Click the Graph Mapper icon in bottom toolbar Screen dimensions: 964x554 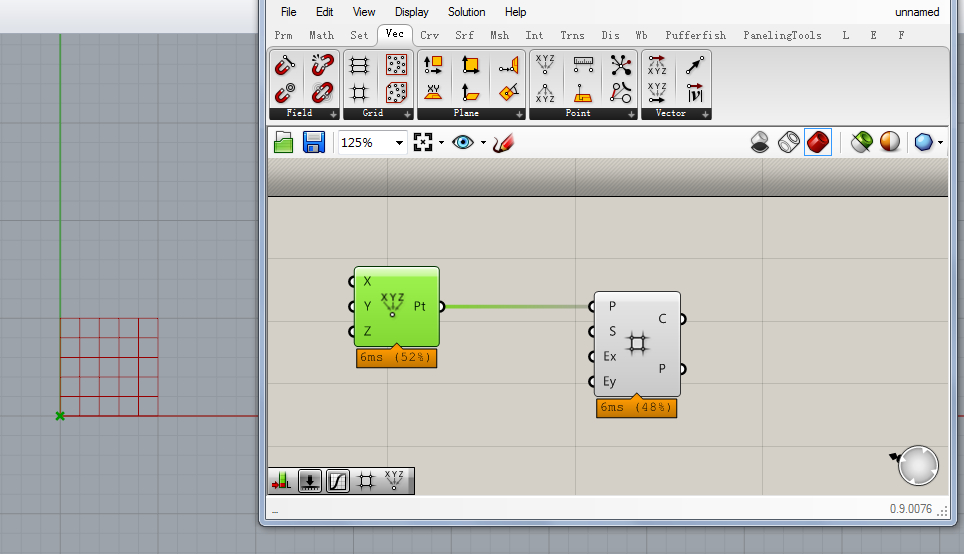pos(338,481)
